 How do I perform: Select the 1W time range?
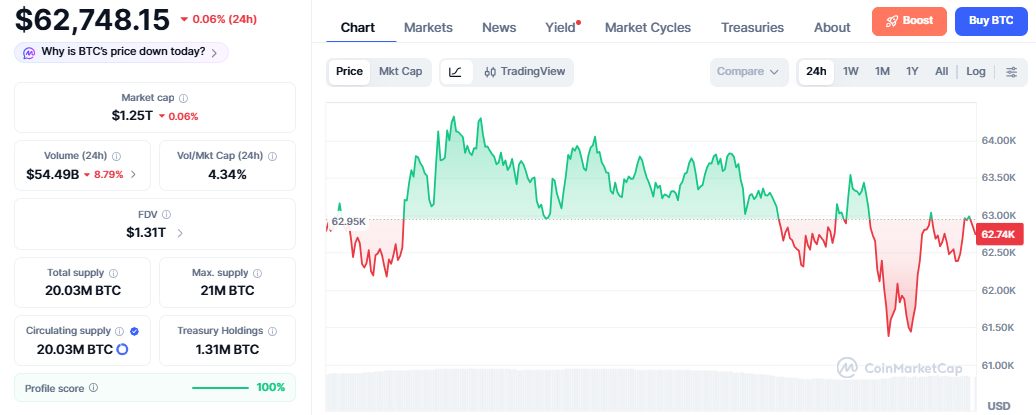pos(850,71)
